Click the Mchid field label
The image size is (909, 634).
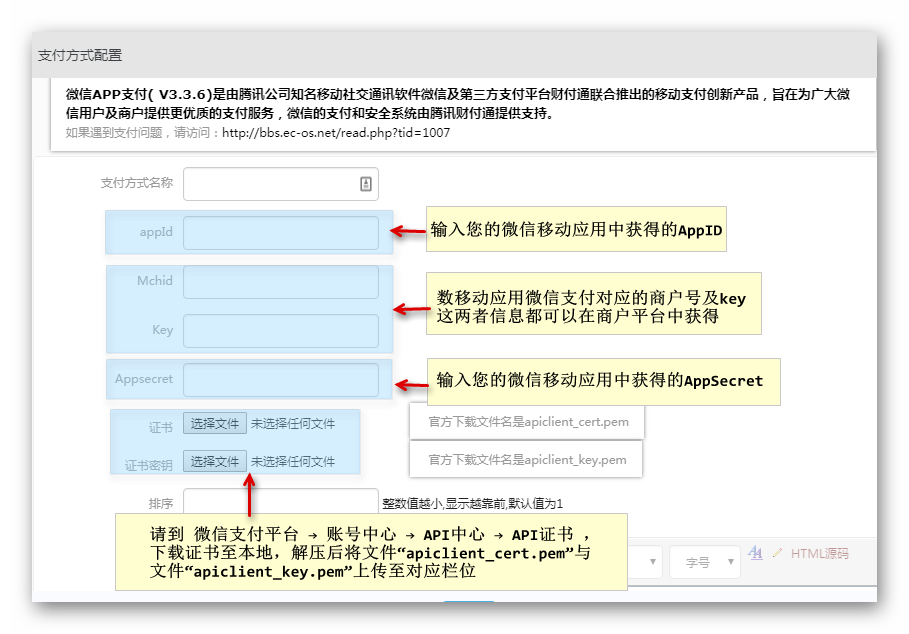[155, 280]
